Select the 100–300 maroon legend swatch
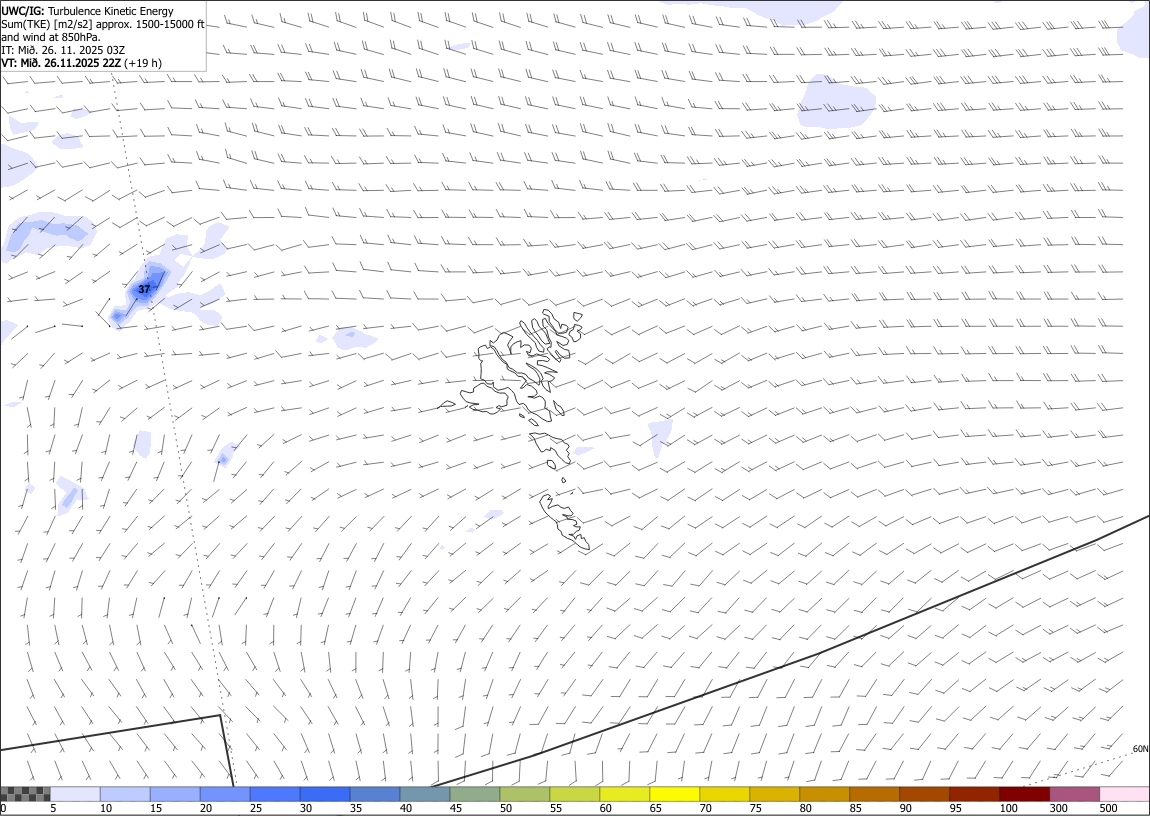This screenshot has width=1150, height=816. click(1024, 794)
